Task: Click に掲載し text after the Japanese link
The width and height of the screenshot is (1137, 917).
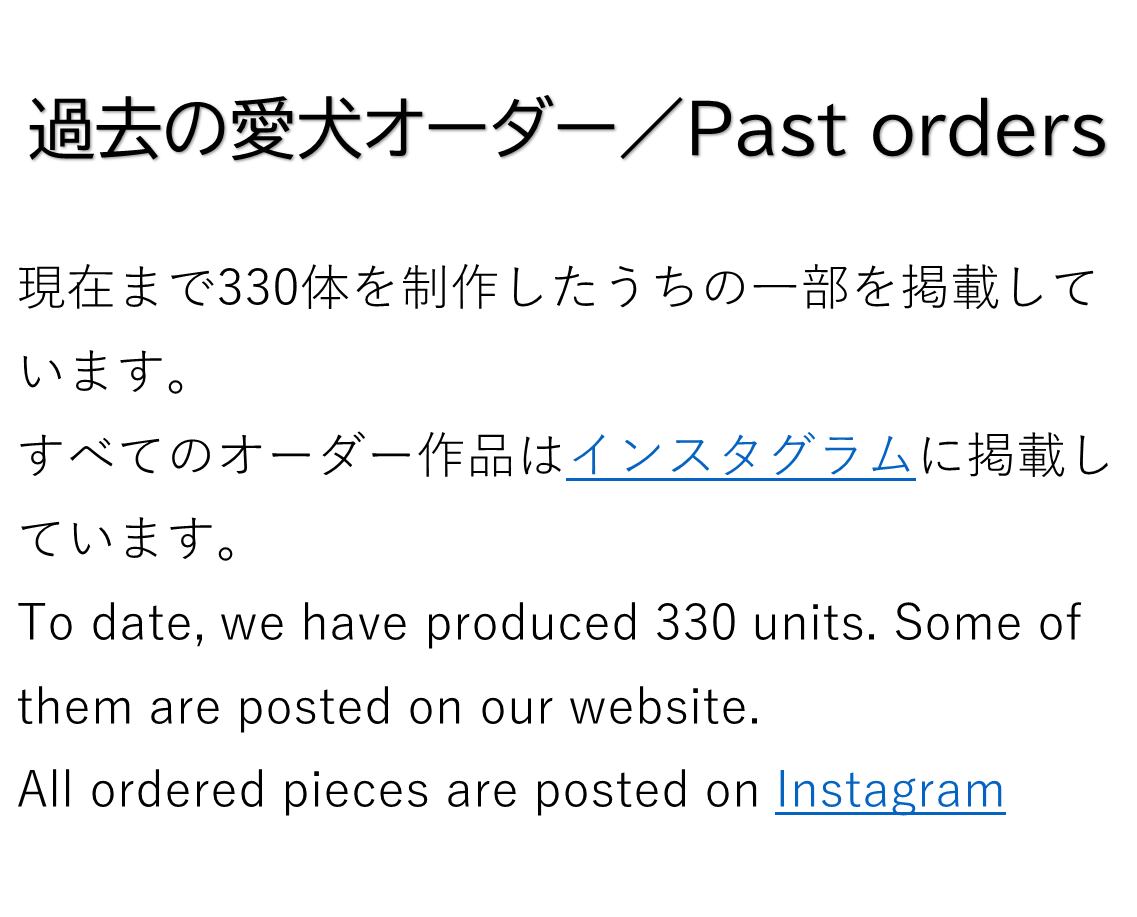Action: click(1014, 455)
